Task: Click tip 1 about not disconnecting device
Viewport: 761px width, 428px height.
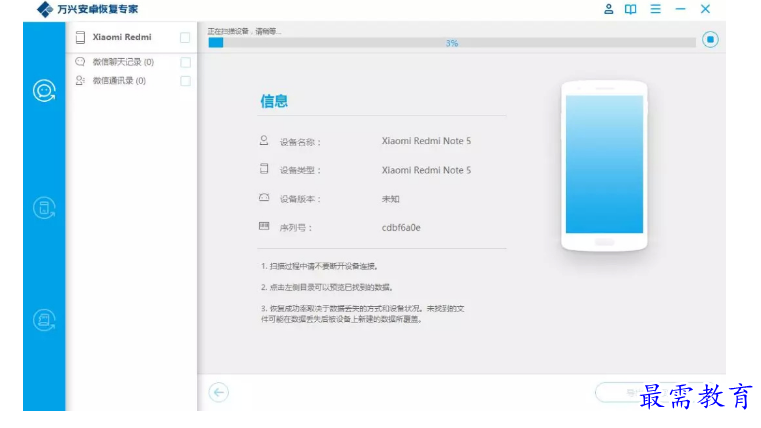Action: (x=319, y=266)
